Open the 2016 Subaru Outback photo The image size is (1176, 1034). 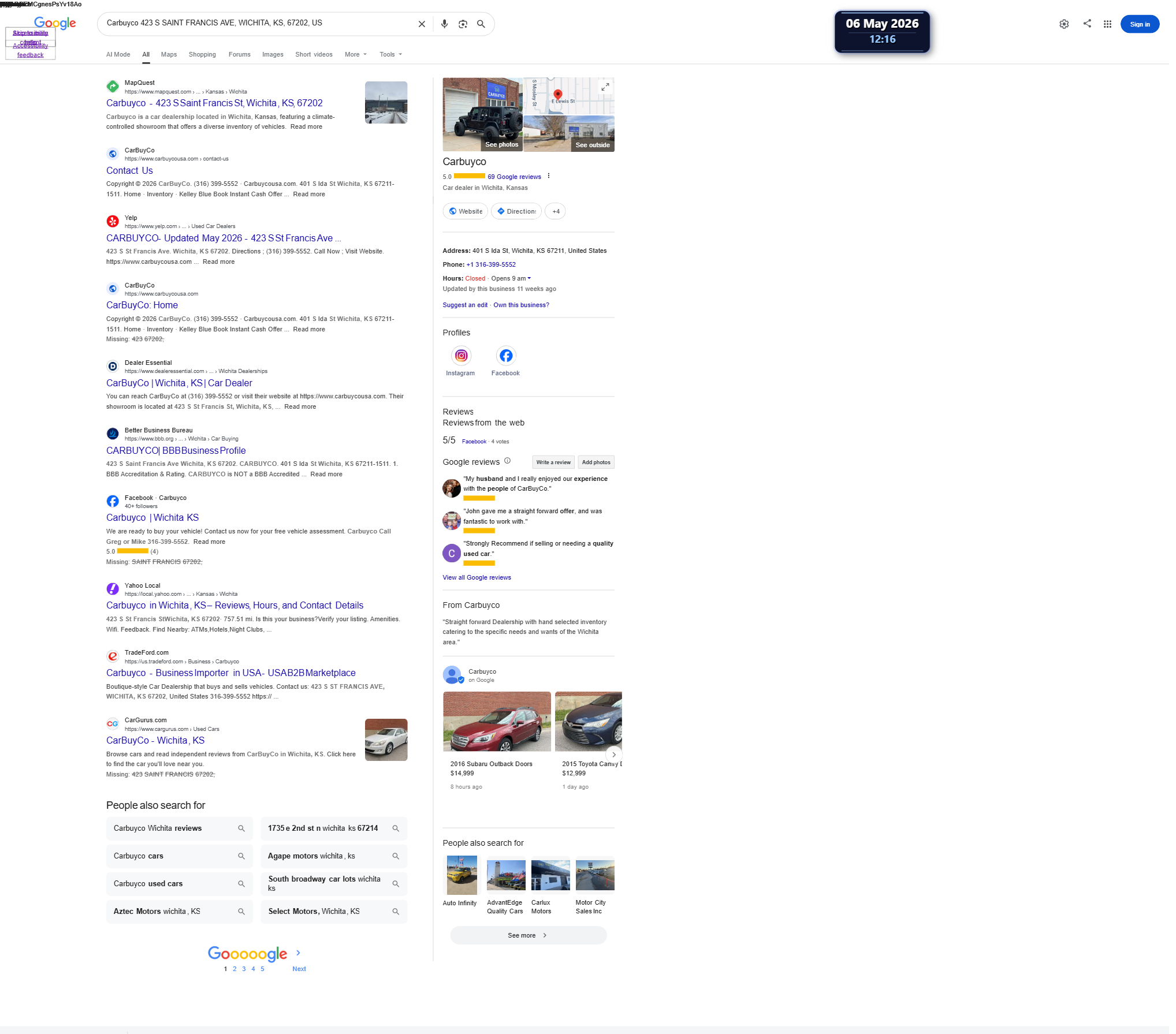(497, 722)
